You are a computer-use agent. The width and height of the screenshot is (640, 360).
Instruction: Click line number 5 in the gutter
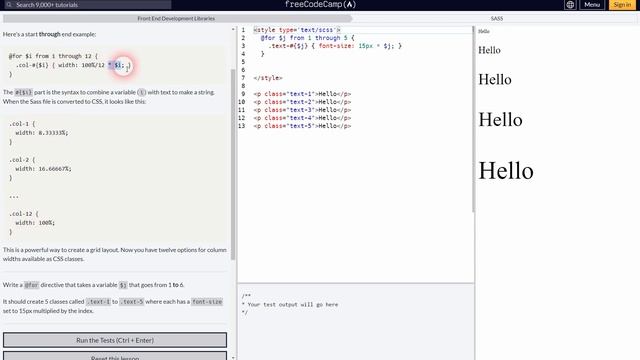243,62
